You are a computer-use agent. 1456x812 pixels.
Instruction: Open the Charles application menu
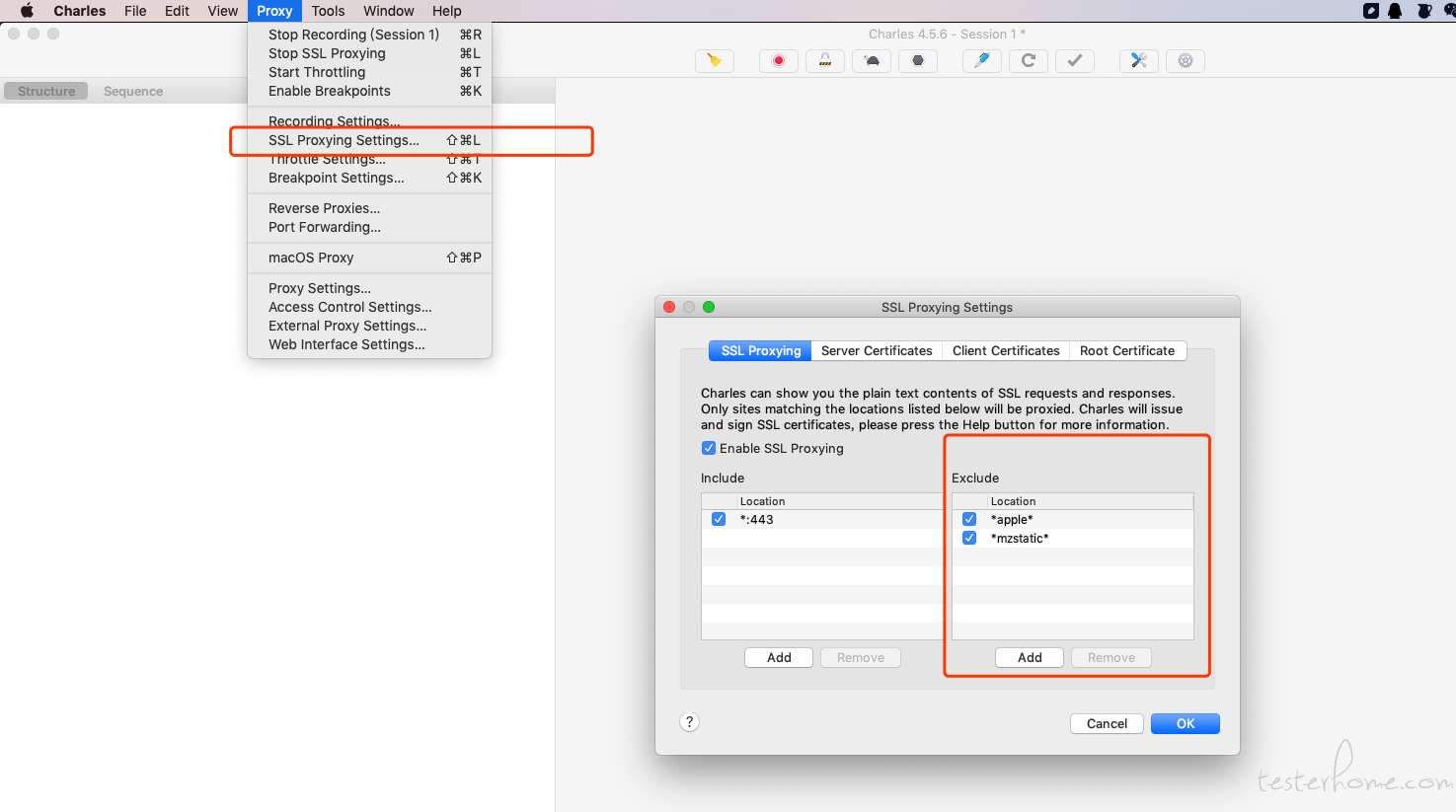pyautogui.click(x=80, y=11)
